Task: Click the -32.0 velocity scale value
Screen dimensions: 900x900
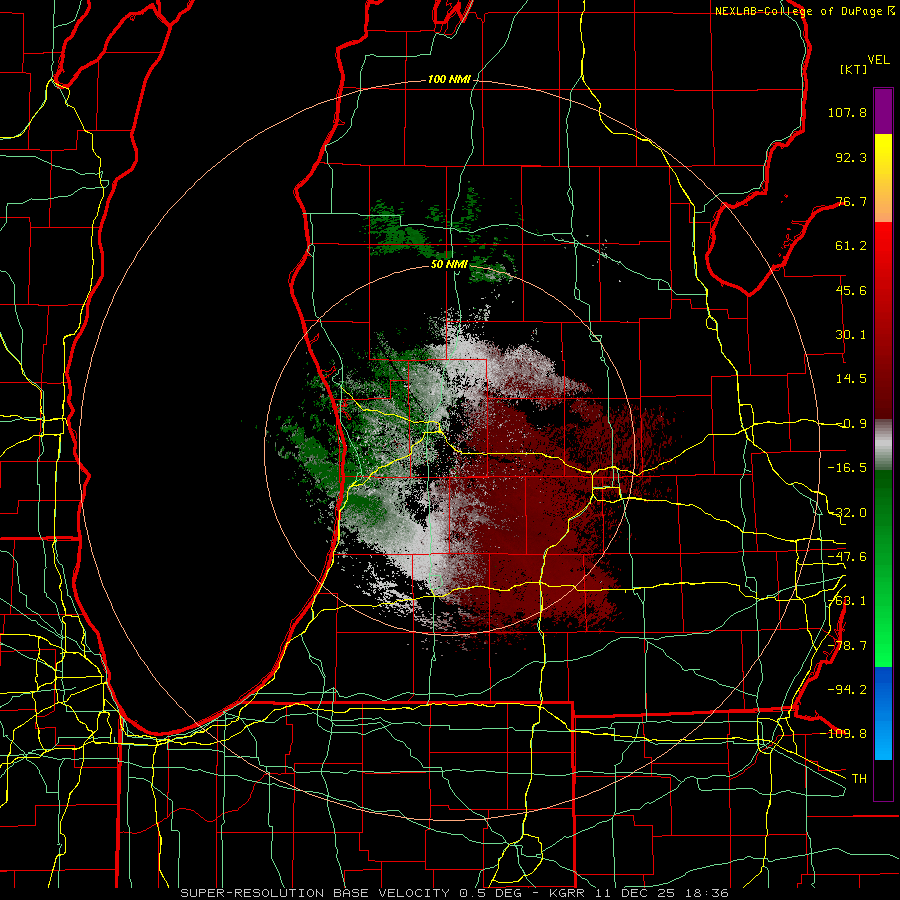Action: pos(847,513)
